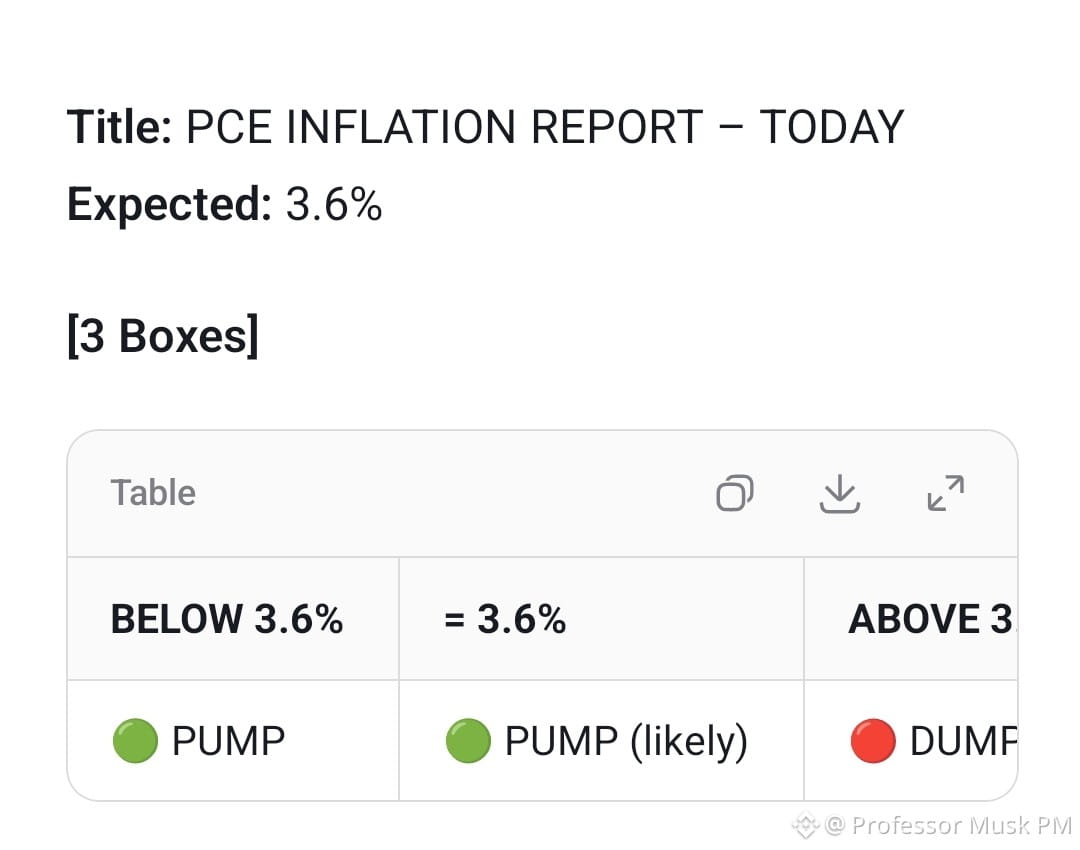
Task: Click the PUMP (likely) table cell
Action: coord(601,740)
